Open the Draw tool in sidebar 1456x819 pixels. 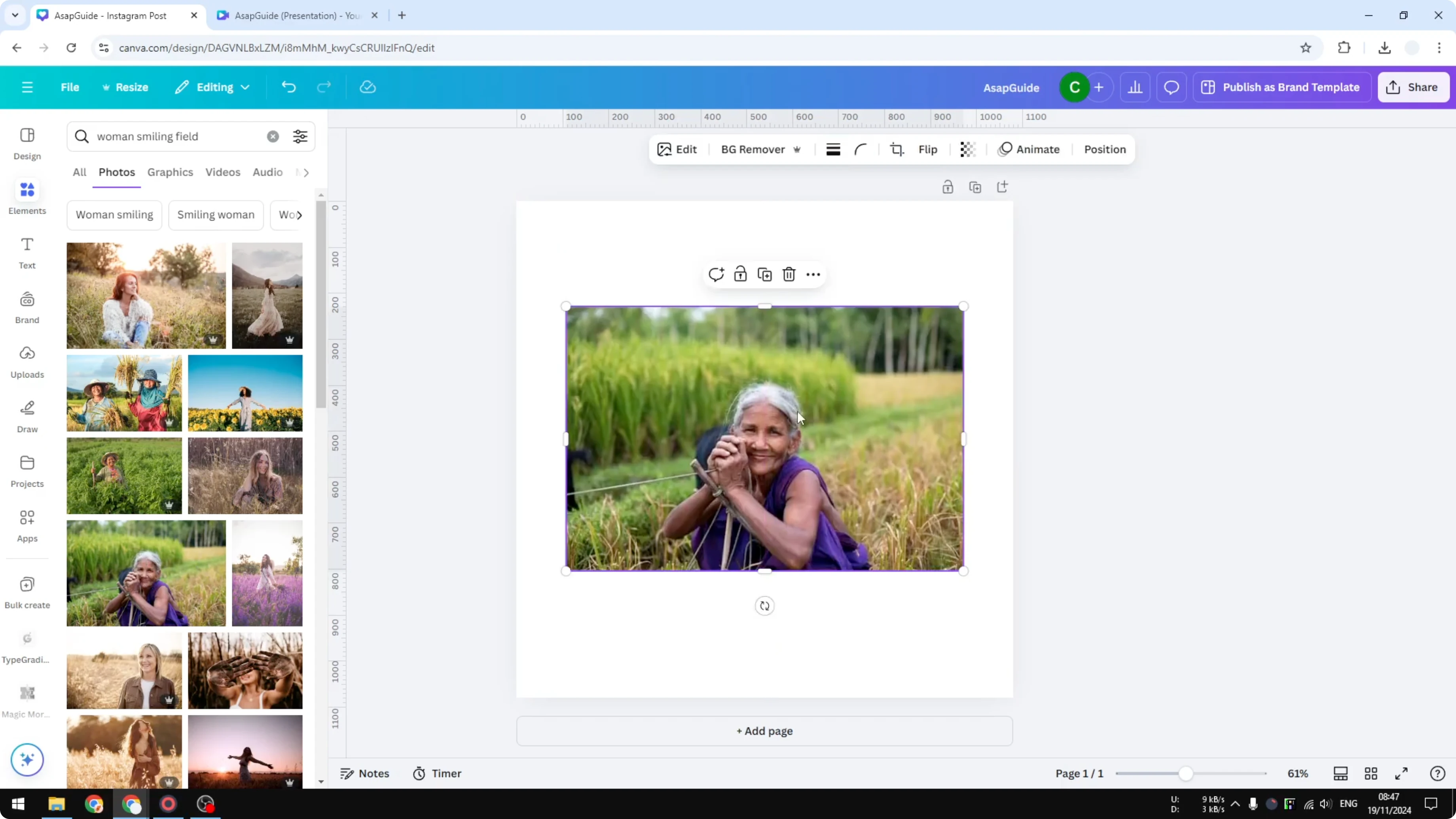pyautogui.click(x=27, y=416)
